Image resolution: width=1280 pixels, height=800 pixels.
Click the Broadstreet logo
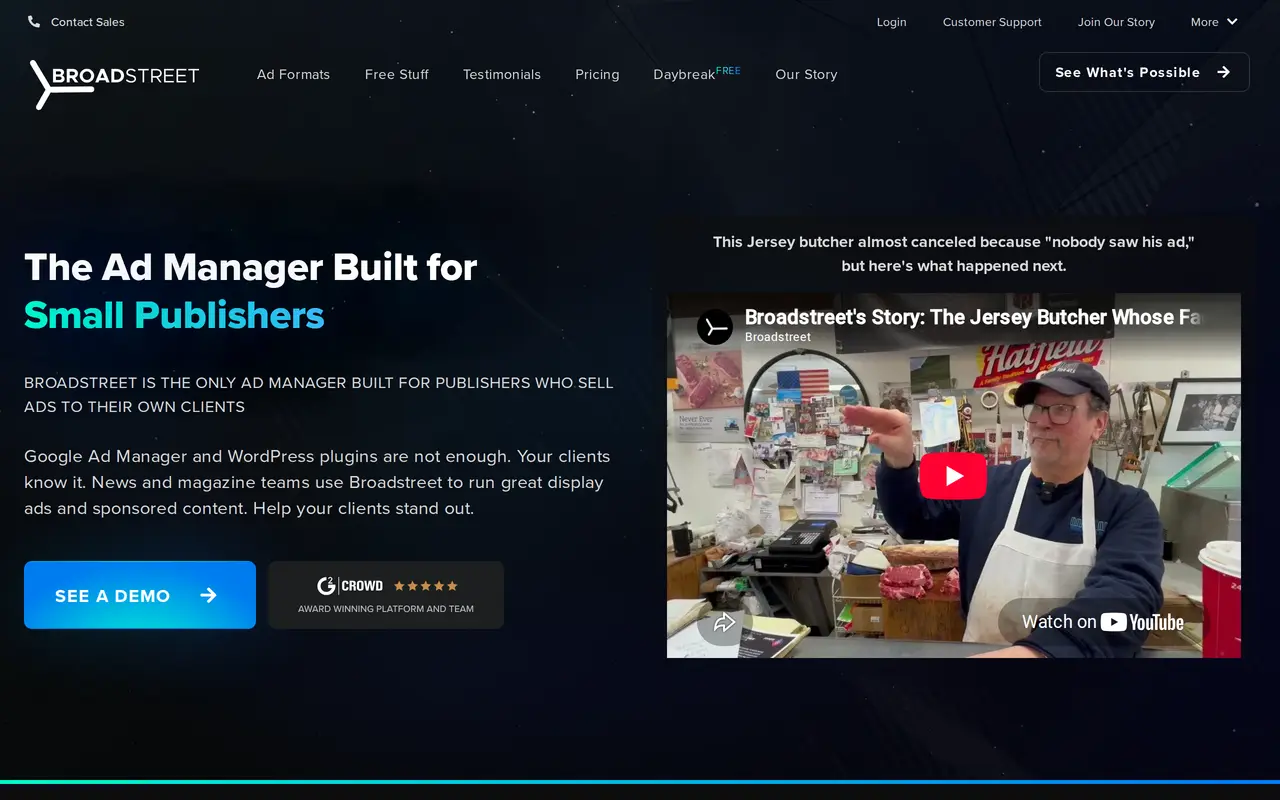pyautogui.click(x=114, y=84)
